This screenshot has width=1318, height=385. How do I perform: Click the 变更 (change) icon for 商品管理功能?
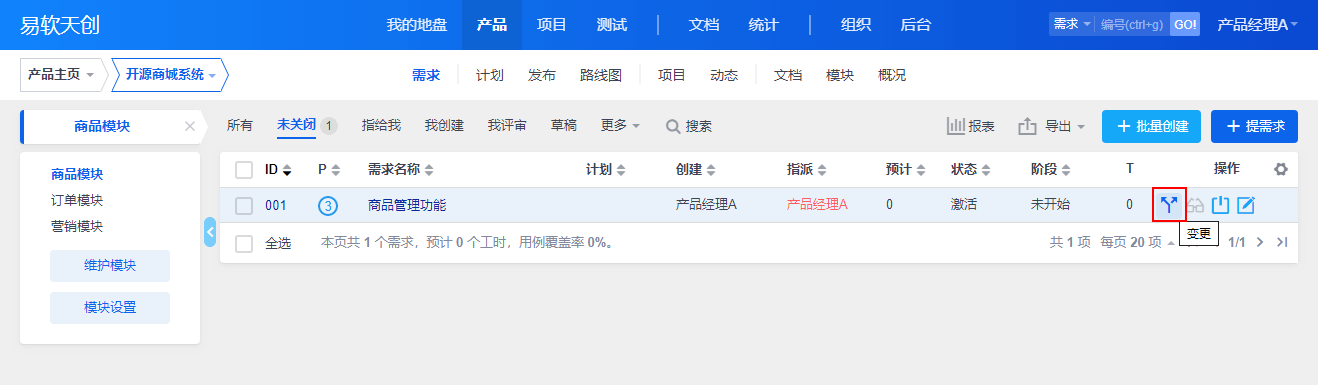[x=1169, y=205]
